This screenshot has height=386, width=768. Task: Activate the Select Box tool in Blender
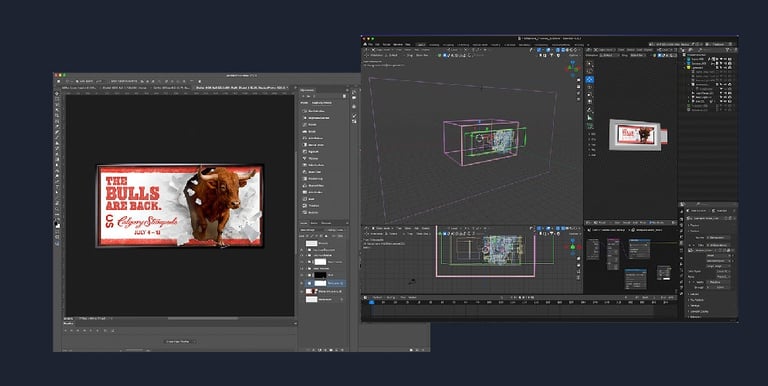[x=590, y=64]
